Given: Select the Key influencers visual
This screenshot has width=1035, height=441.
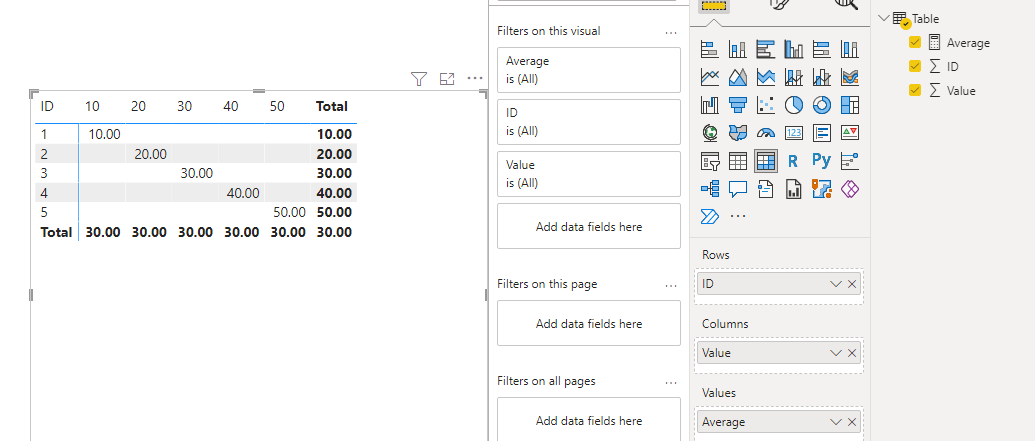Looking at the screenshot, I should point(850,161).
